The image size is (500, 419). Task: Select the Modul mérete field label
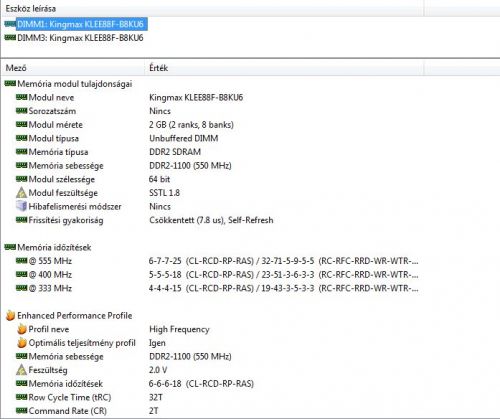[56, 125]
